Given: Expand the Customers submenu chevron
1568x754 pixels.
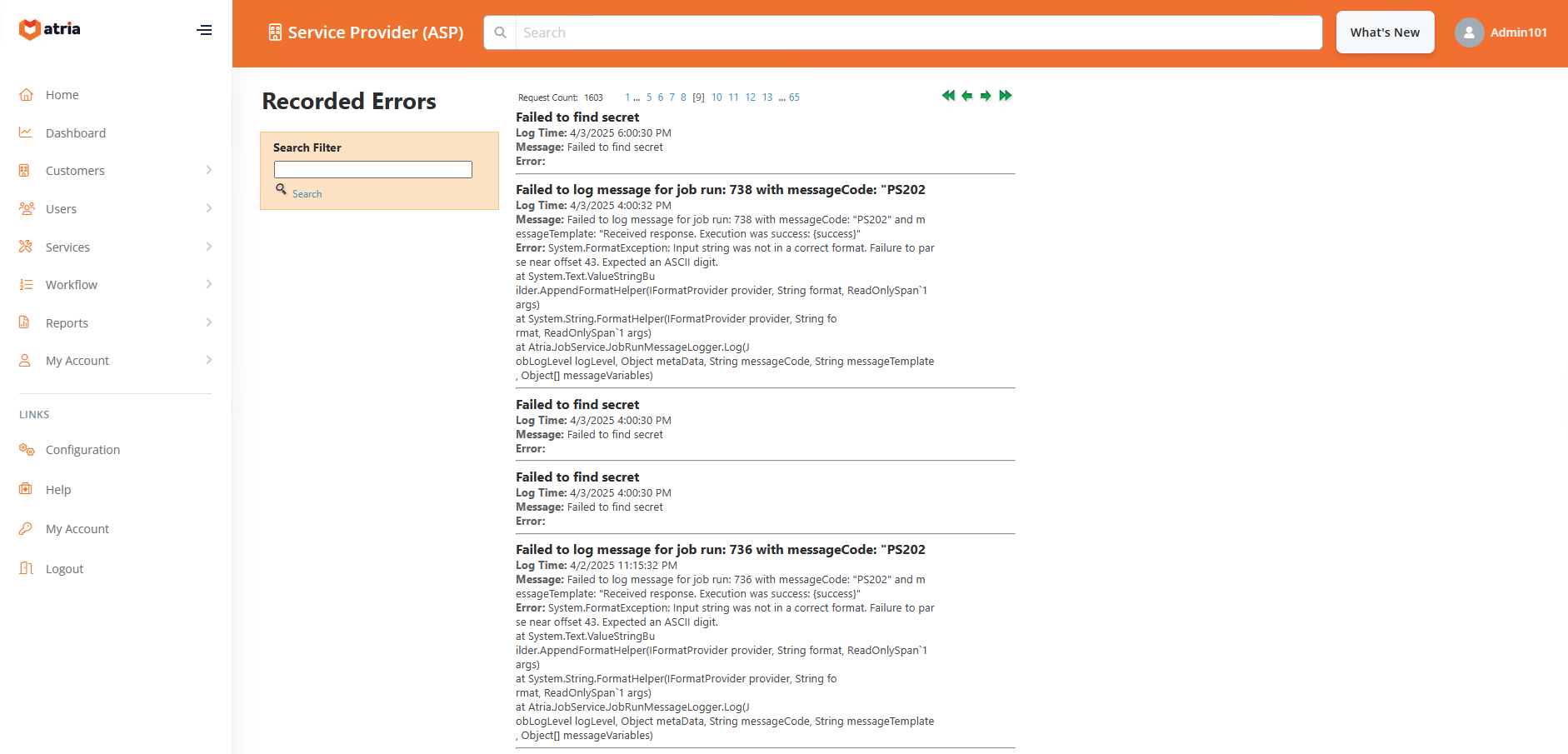Looking at the screenshot, I should pyautogui.click(x=208, y=170).
